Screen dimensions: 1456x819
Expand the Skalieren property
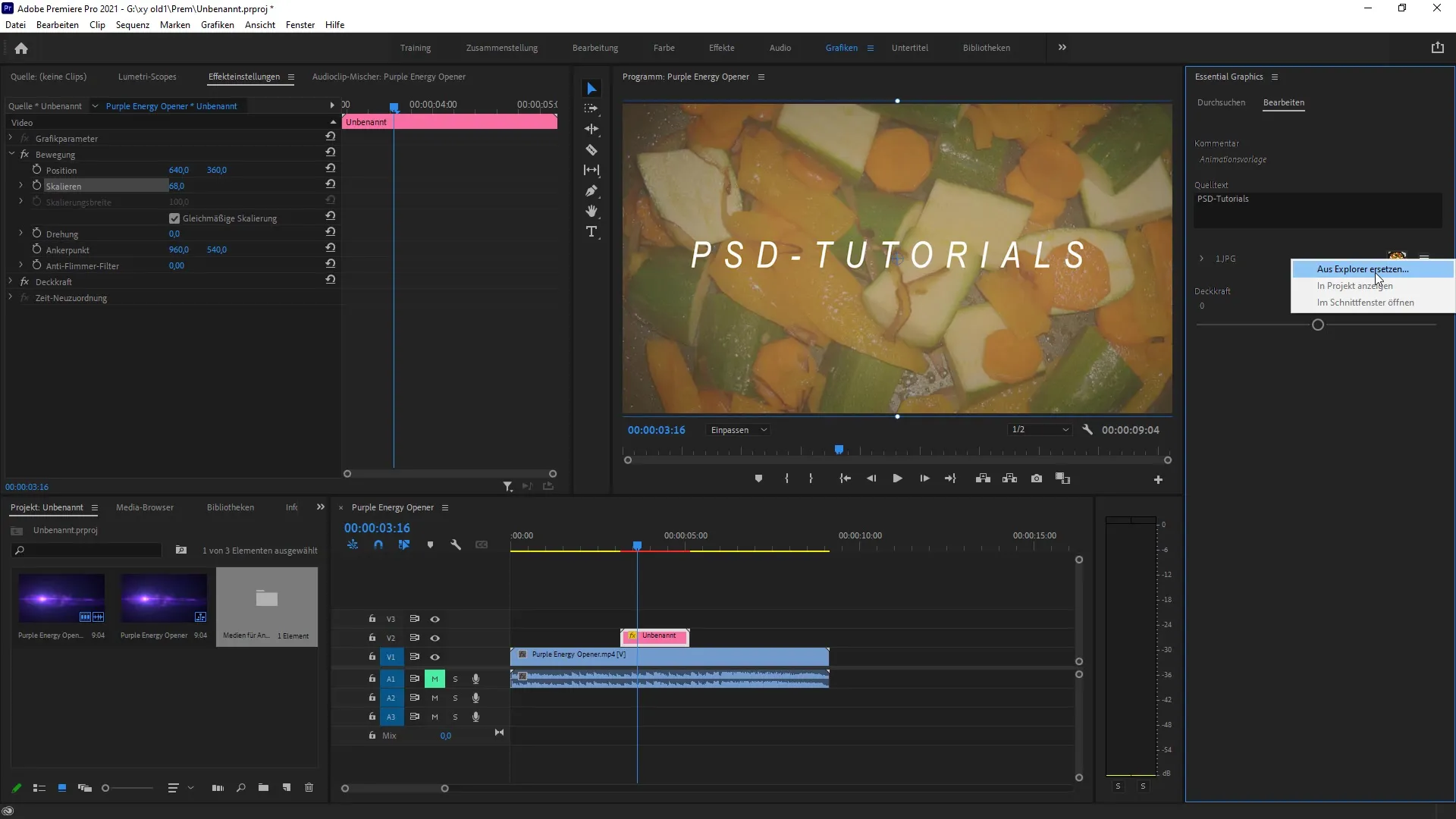(21, 185)
